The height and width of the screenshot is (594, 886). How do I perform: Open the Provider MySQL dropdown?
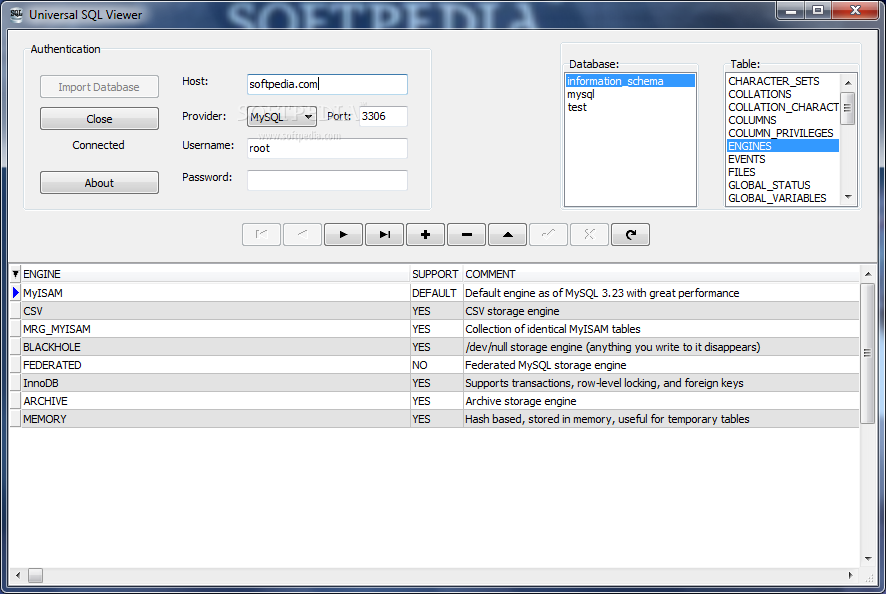click(x=281, y=116)
